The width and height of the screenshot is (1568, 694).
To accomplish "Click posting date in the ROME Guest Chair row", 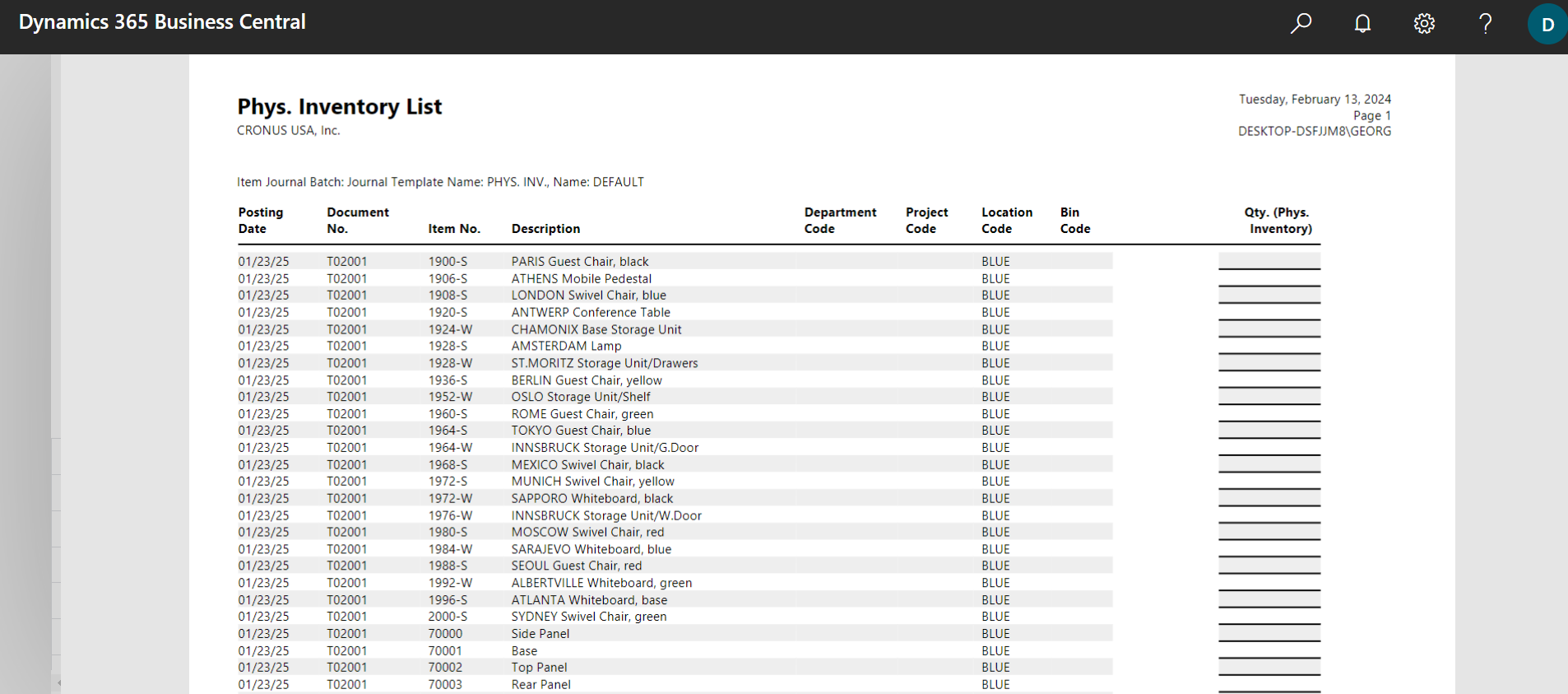I will click(x=263, y=414).
